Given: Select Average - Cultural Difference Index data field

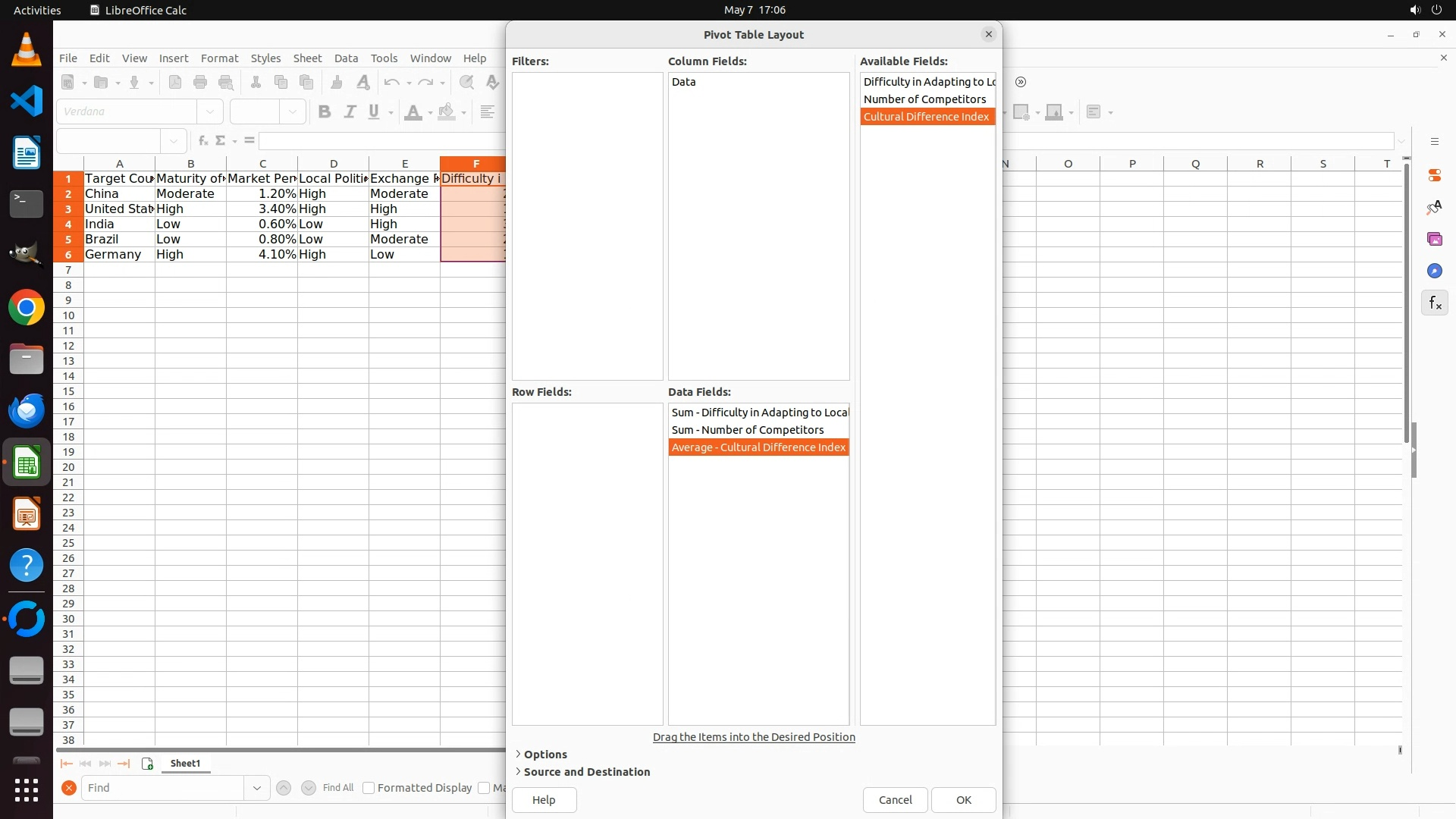Looking at the screenshot, I should point(758,447).
